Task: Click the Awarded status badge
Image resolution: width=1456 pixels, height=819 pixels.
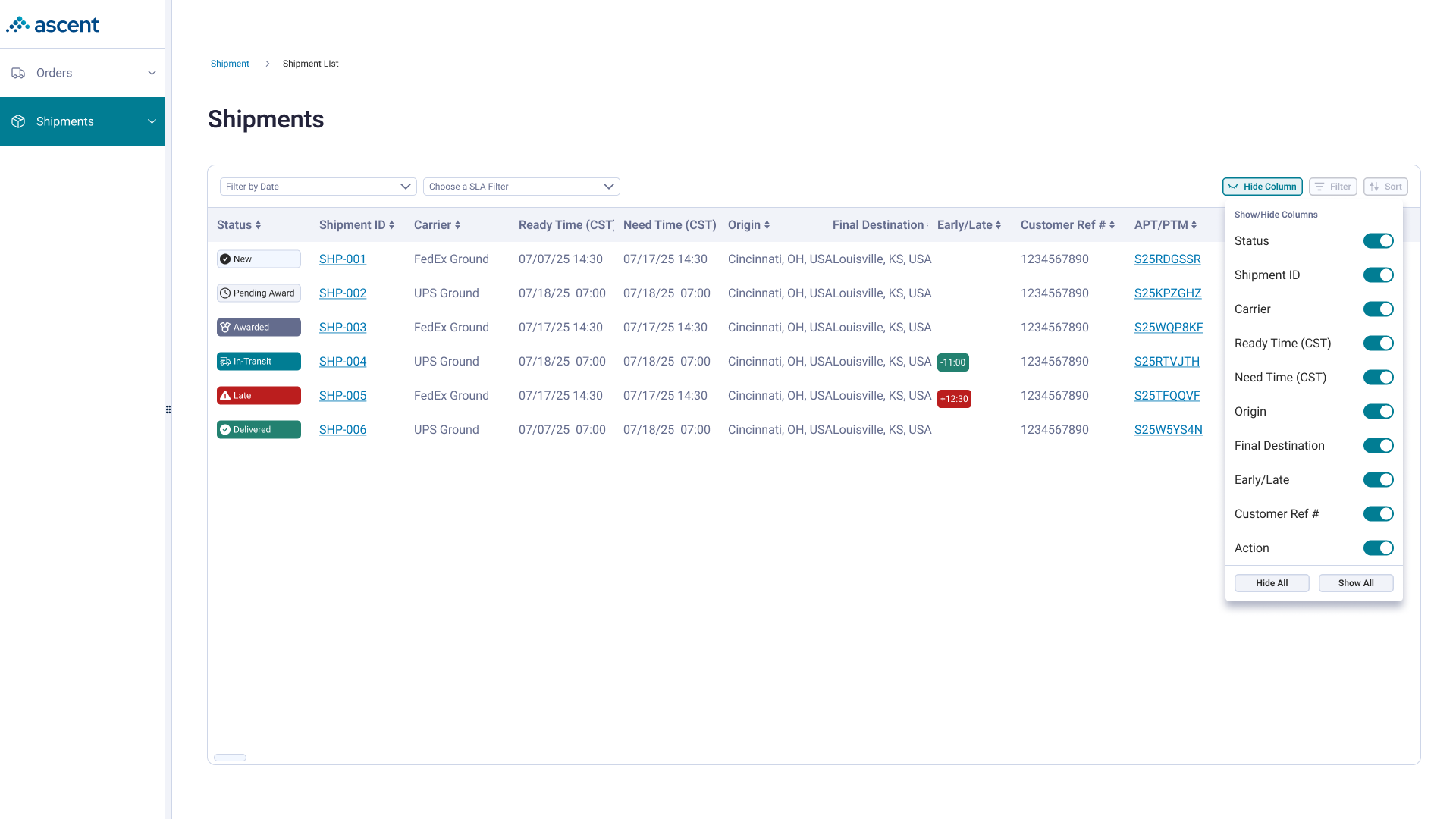Action: tap(259, 328)
